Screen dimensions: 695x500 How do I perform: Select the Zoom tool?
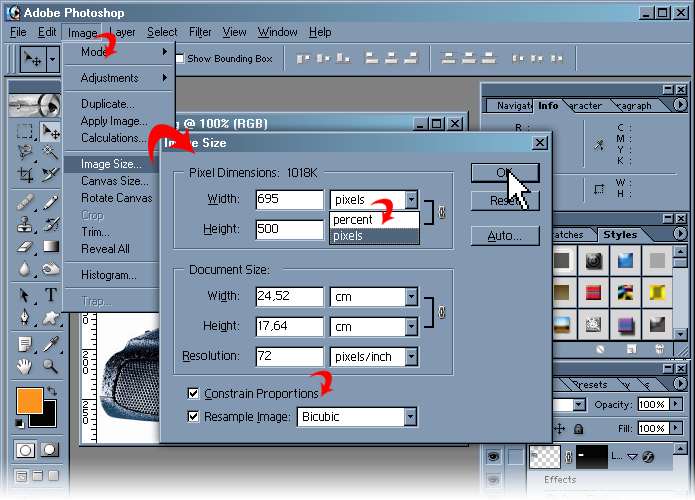50,366
